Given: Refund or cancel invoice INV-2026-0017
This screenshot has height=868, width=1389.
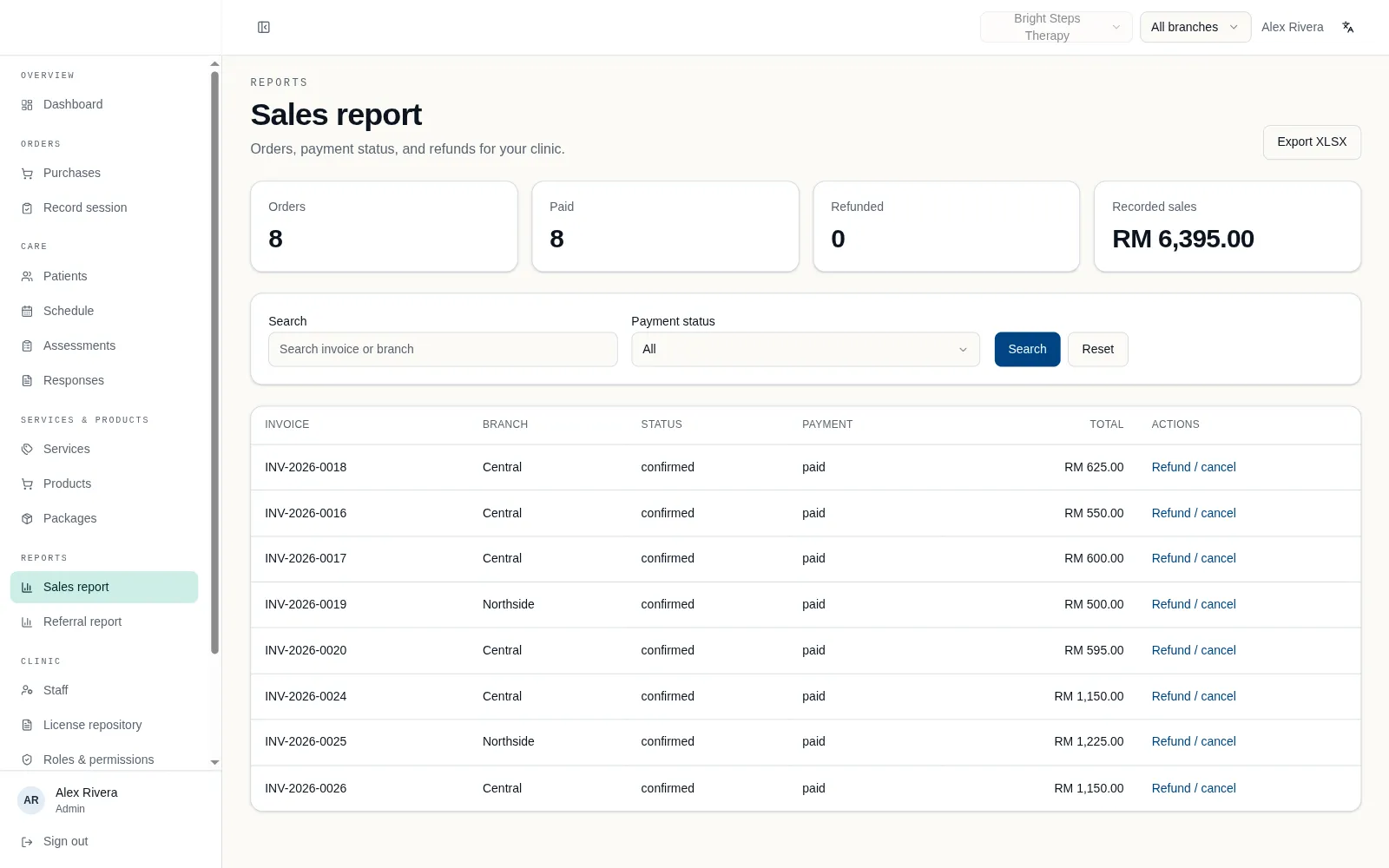Looking at the screenshot, I should [1194, 558].
